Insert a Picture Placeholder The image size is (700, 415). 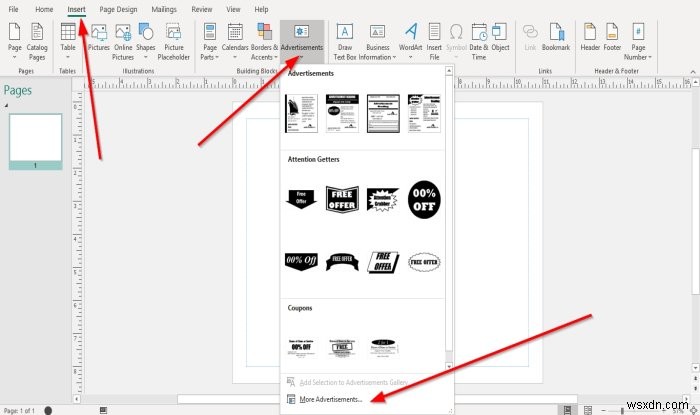pyautogui.click(x=174, y=41)
